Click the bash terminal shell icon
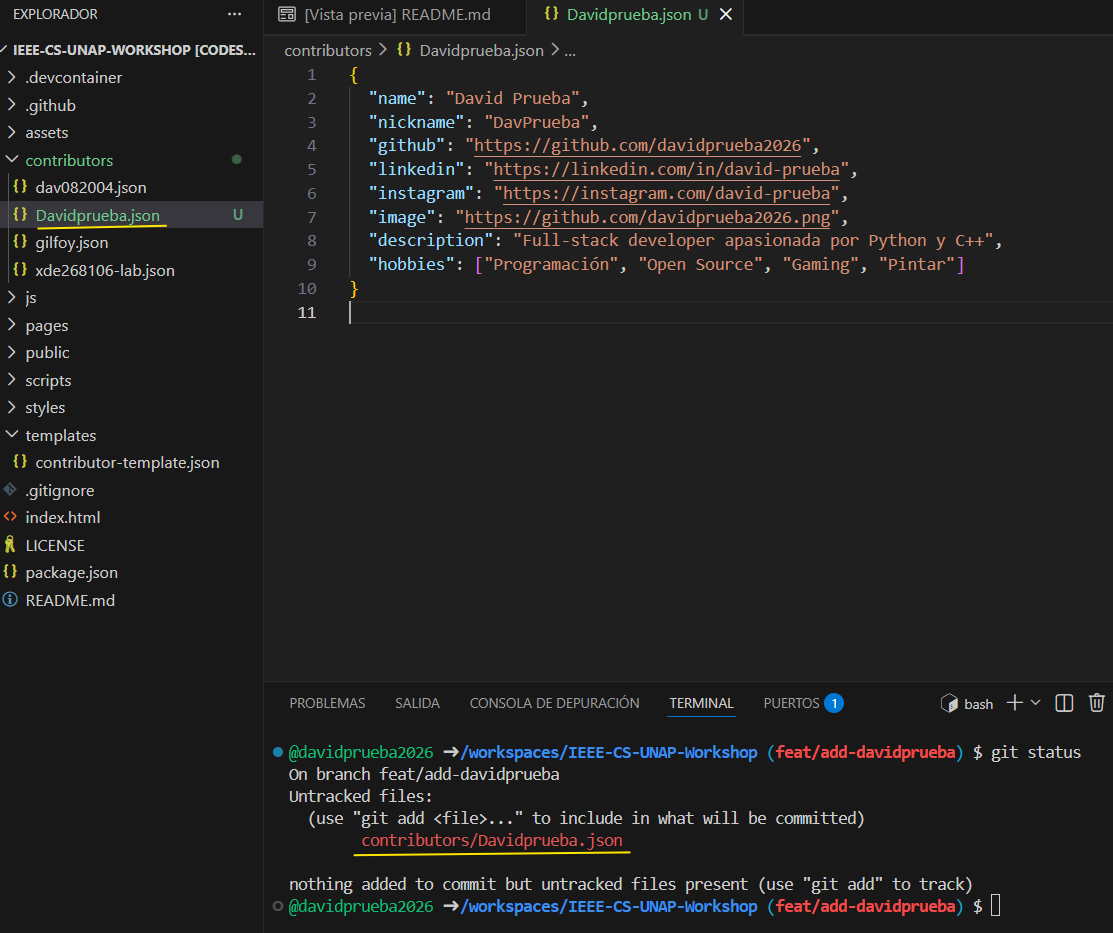The height and width of the screenshot is (933, 1113). tap(949, 704)
